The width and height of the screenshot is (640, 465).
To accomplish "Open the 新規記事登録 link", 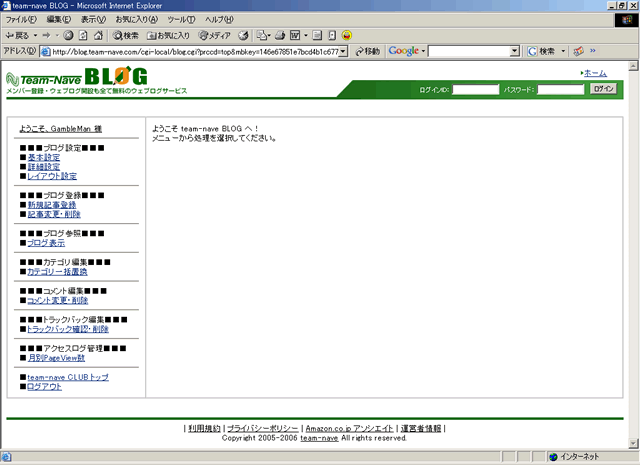I will [x=58, y=204].
